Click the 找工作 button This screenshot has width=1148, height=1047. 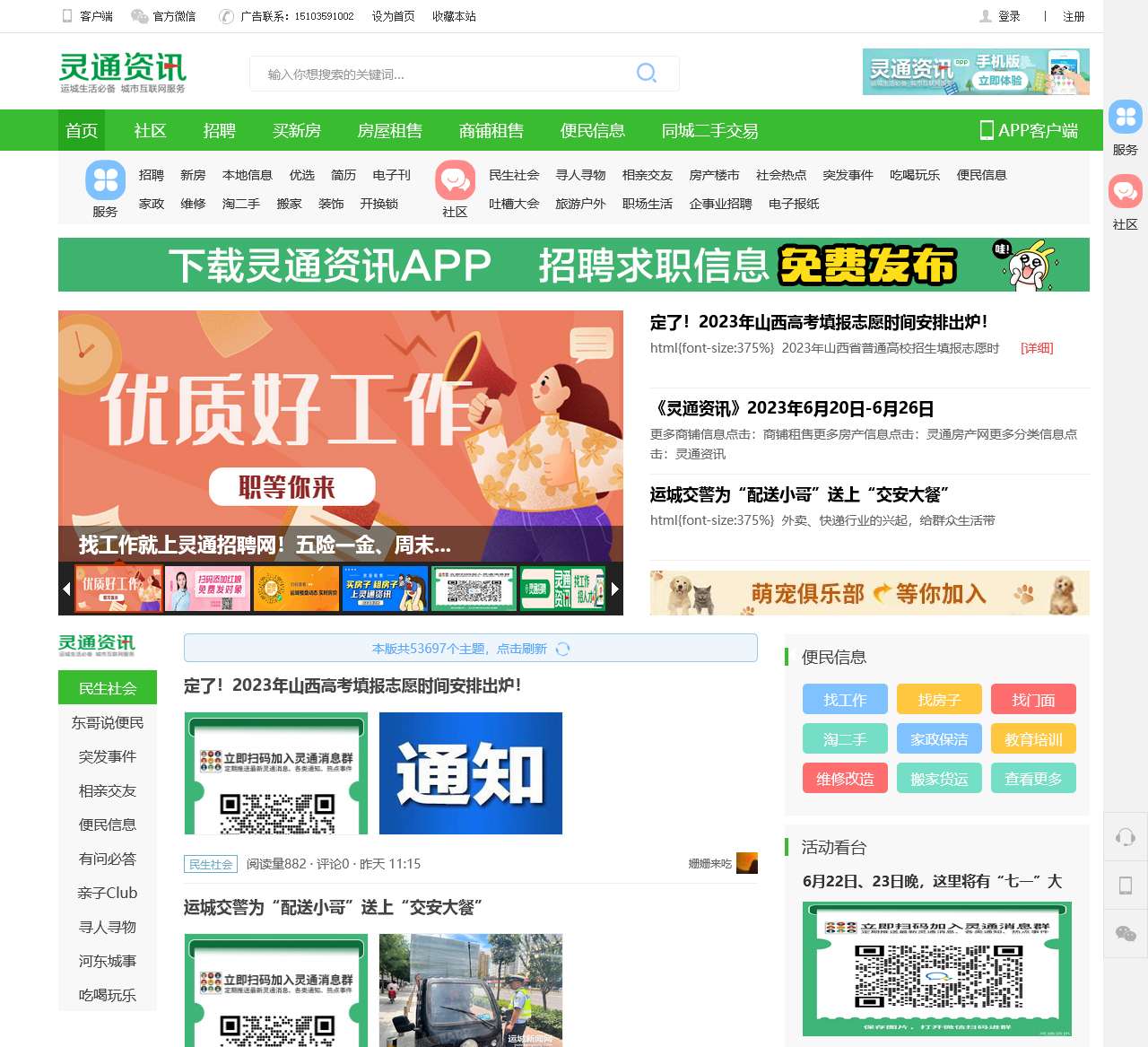[844, 699]
